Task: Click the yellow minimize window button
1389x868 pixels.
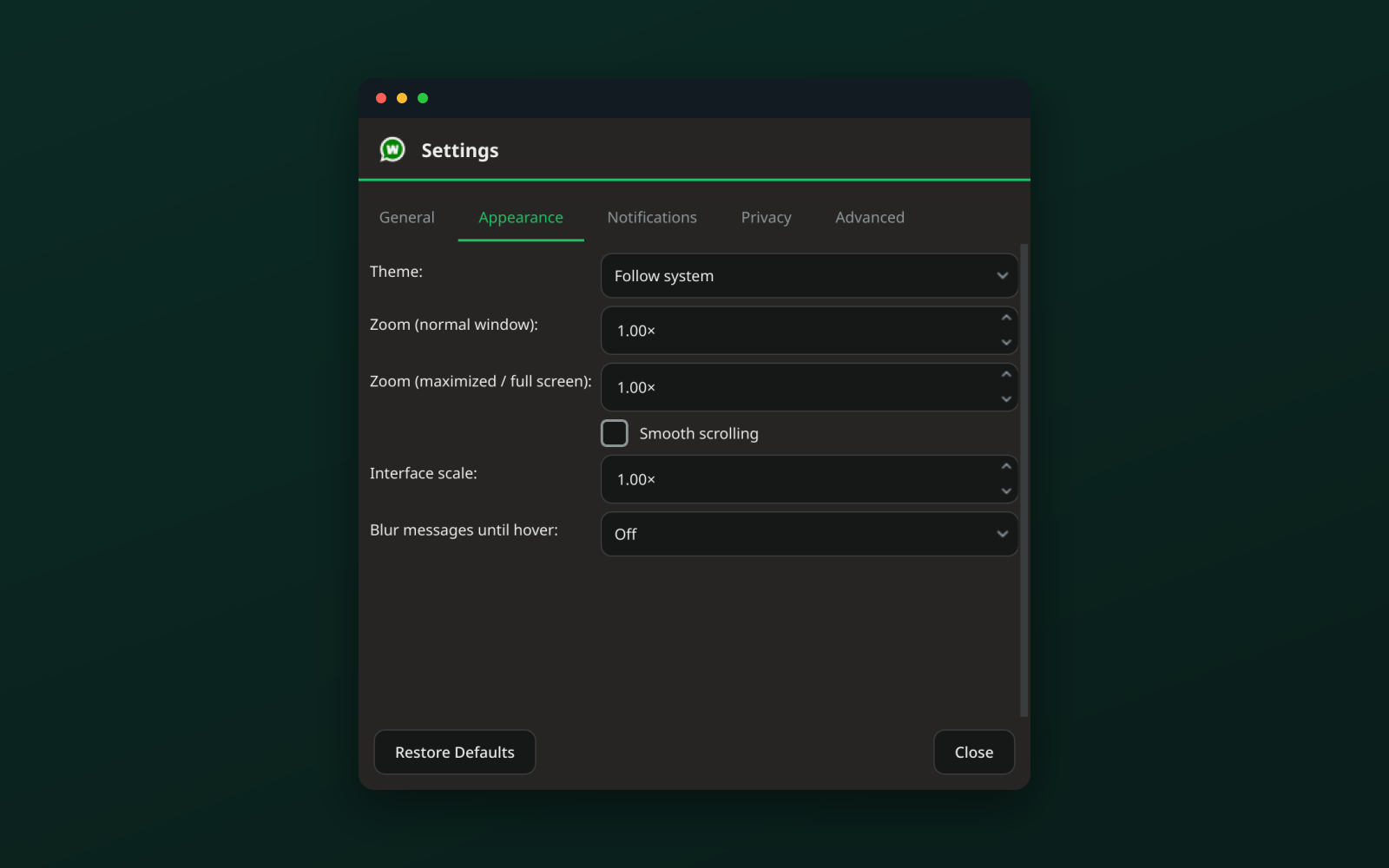Action: click(402, 98)
